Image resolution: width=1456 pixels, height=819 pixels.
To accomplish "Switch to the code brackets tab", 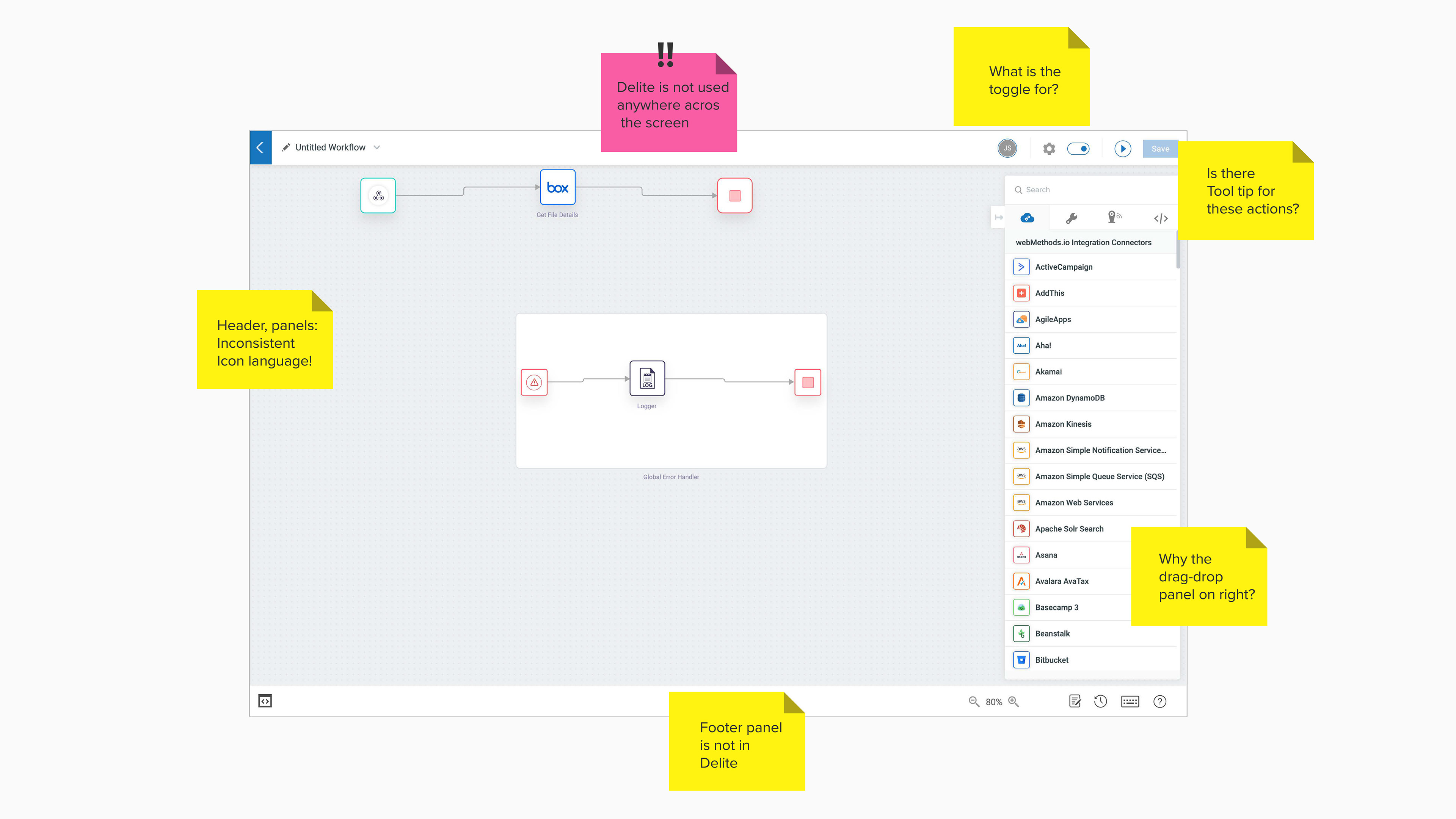I will tap(1160, 218).
